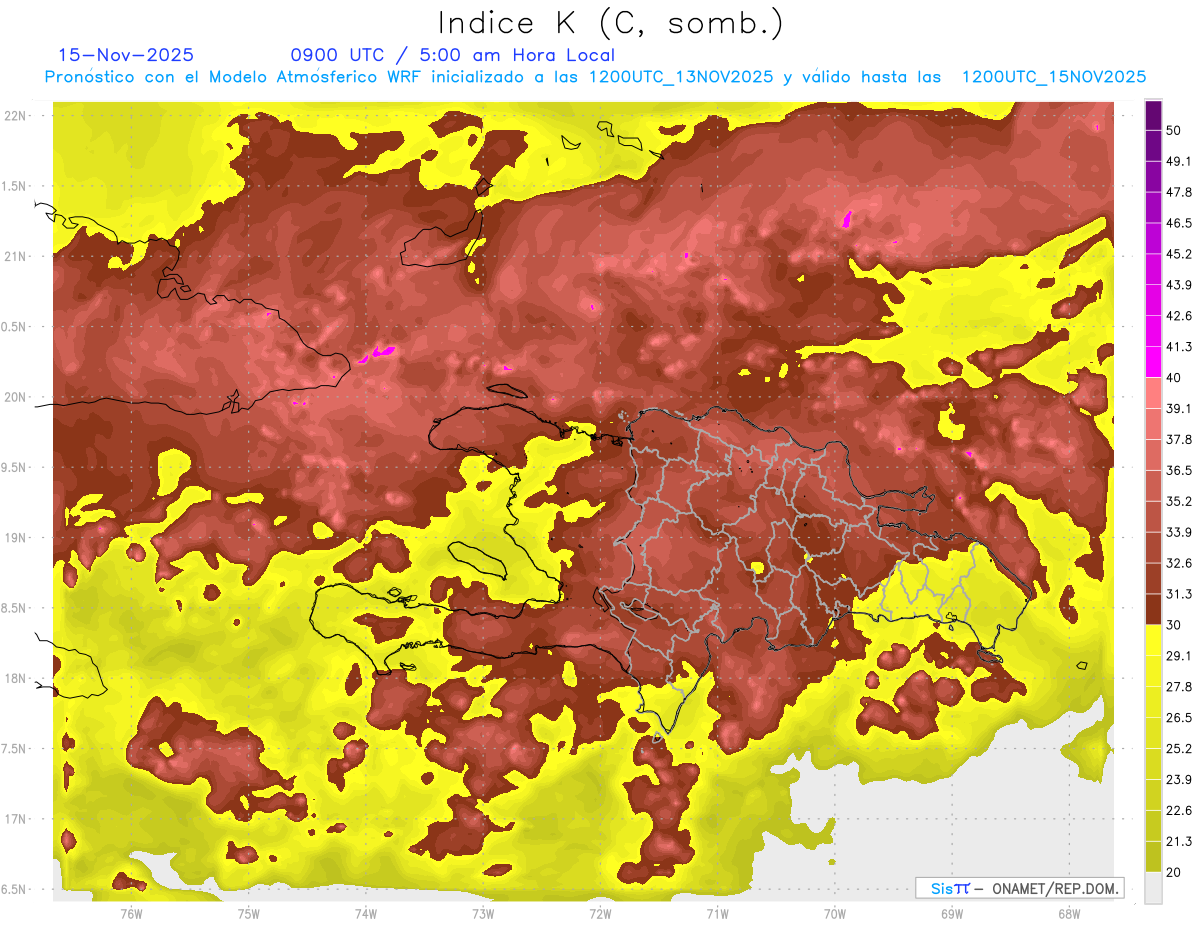This screenshot has width=1200, height=927.
Task: Click the dark purple colorbar swatch above 50
Action: coord(1153,115)
